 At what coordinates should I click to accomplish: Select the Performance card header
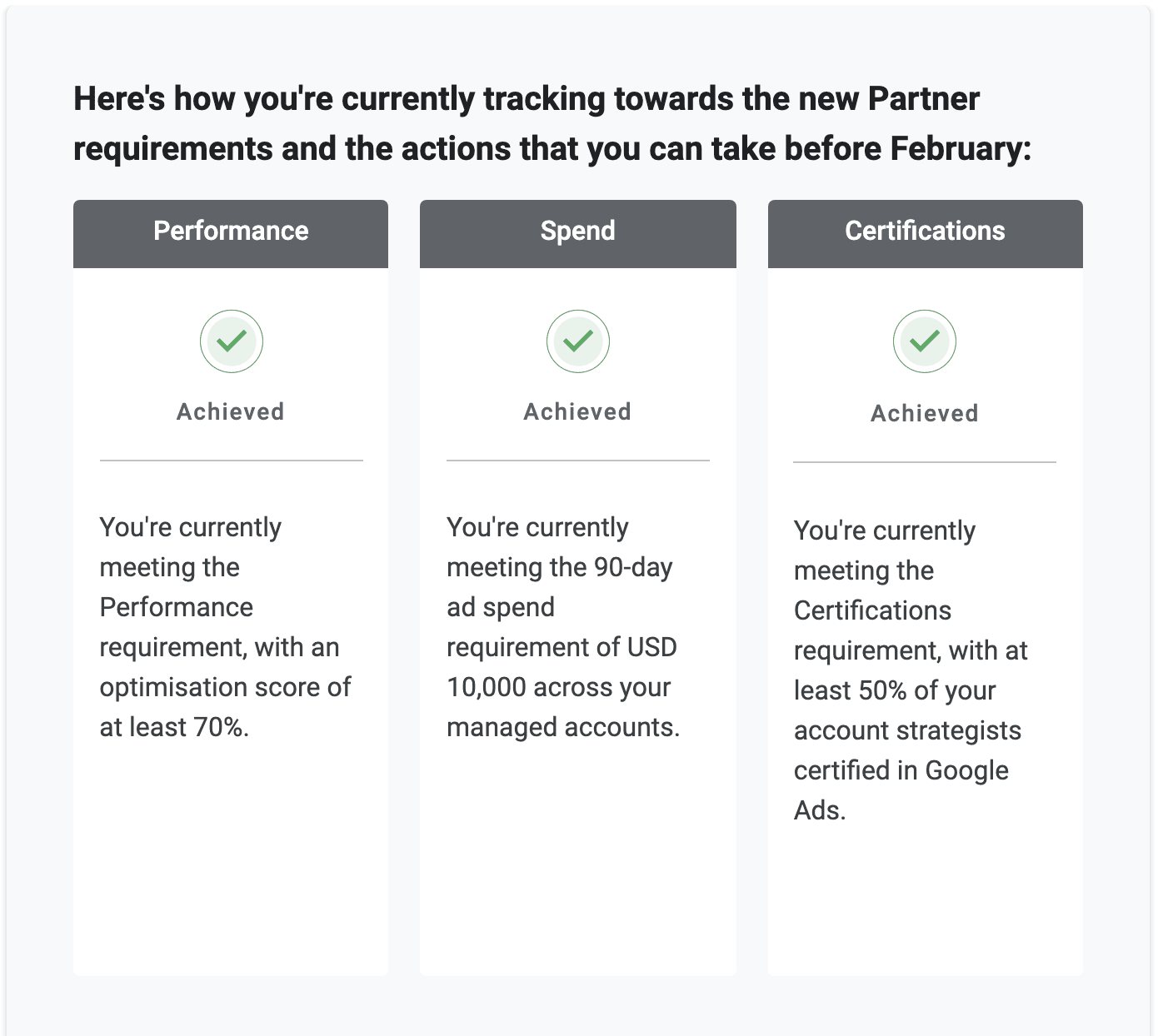(231, 234)
